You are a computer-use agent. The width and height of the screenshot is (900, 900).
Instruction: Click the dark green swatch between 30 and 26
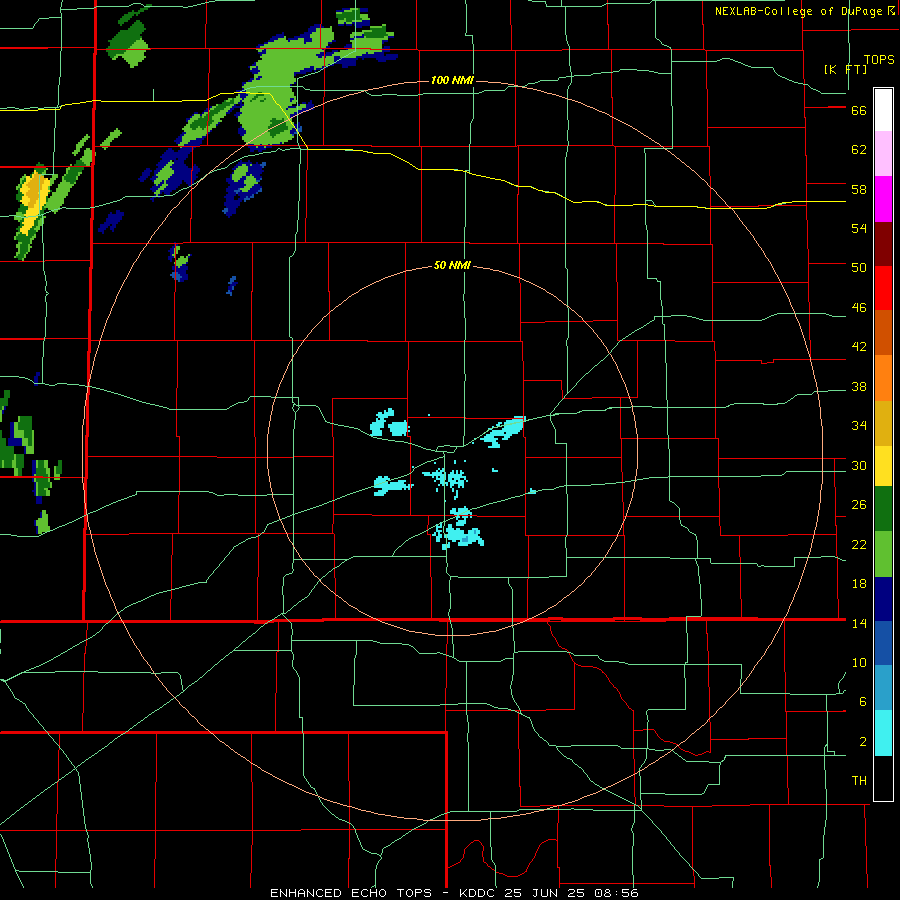click(x=883, y=509)
